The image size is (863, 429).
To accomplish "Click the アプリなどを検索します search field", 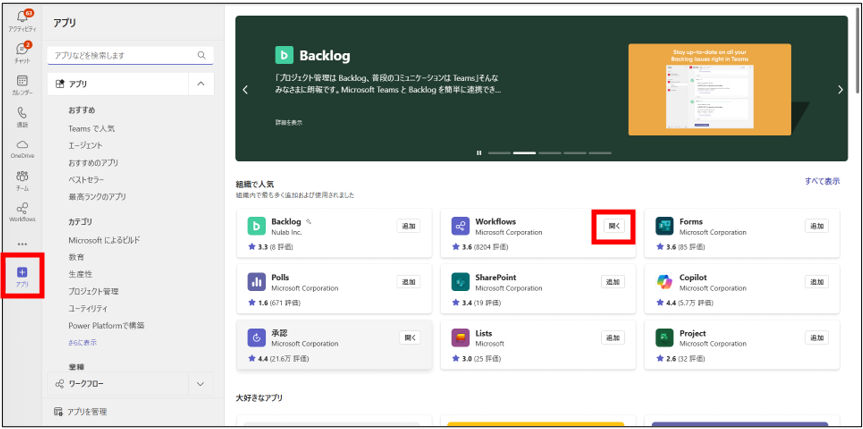I will [130, 55].
